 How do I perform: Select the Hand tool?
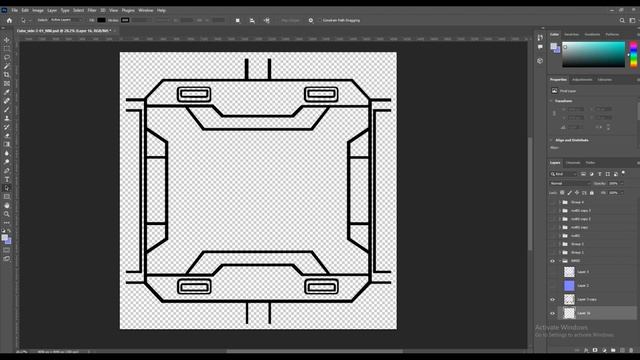(x=7, y=205)
